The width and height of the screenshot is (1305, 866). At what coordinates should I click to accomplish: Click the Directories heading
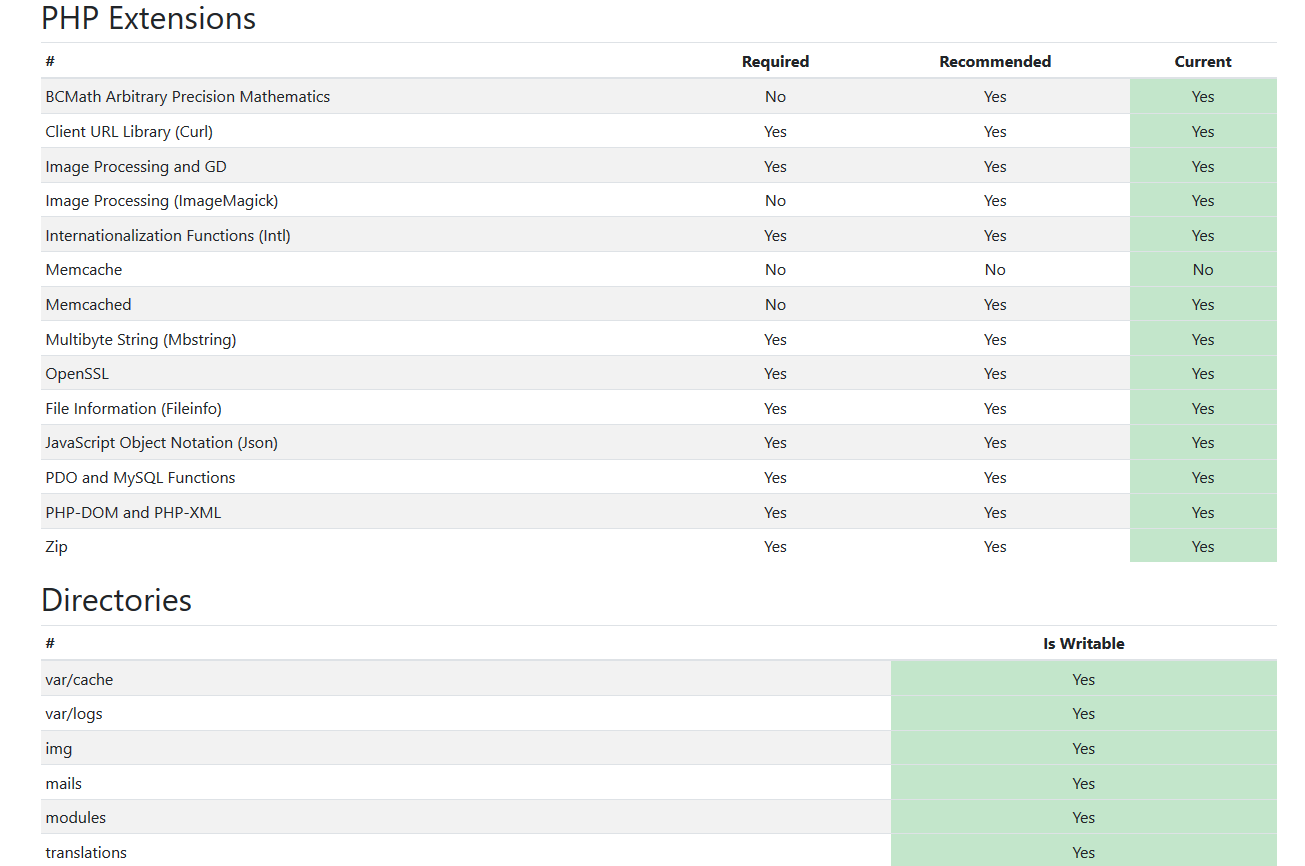pos(116,600)
